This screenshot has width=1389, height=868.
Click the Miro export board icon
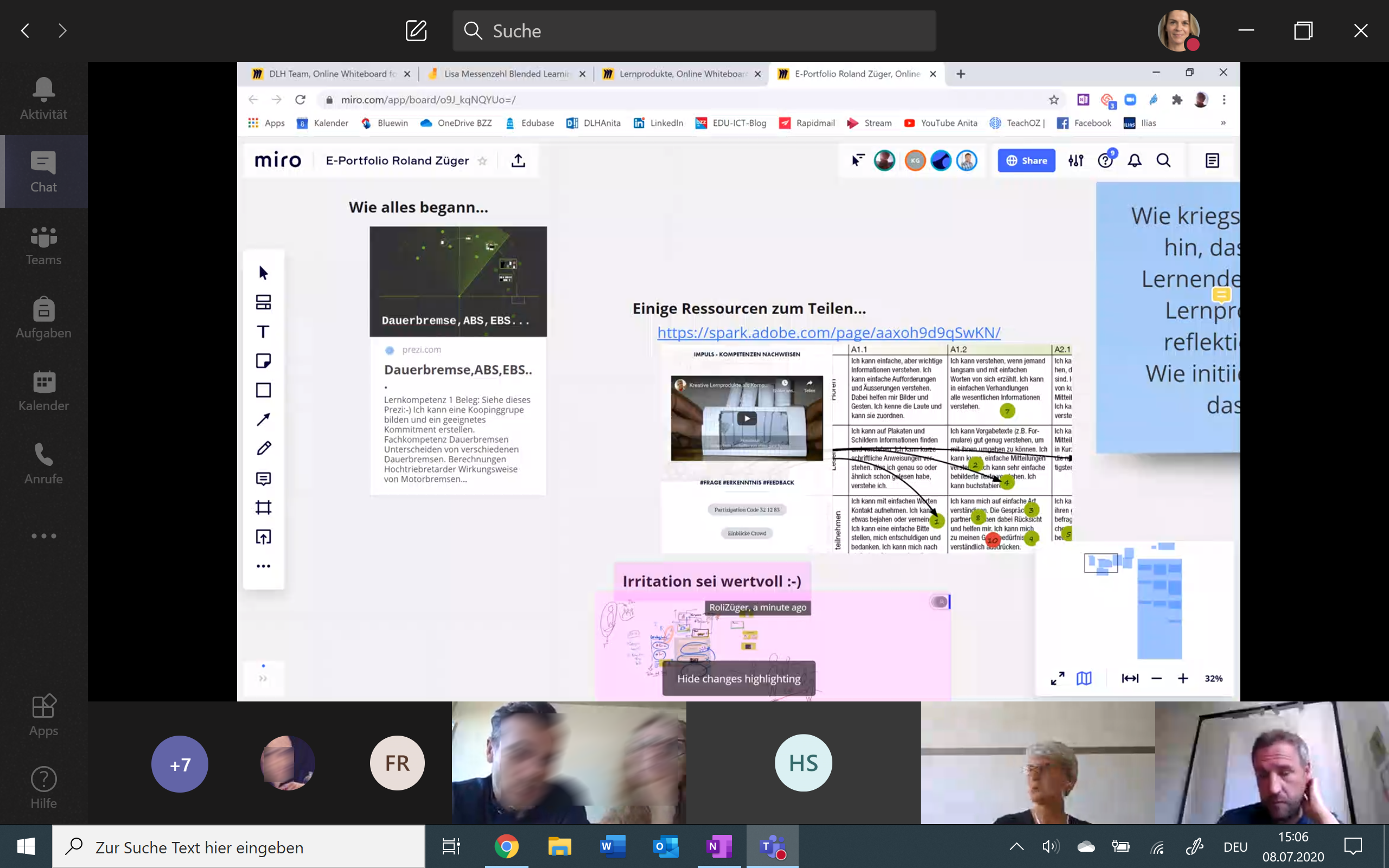(518, 161)
